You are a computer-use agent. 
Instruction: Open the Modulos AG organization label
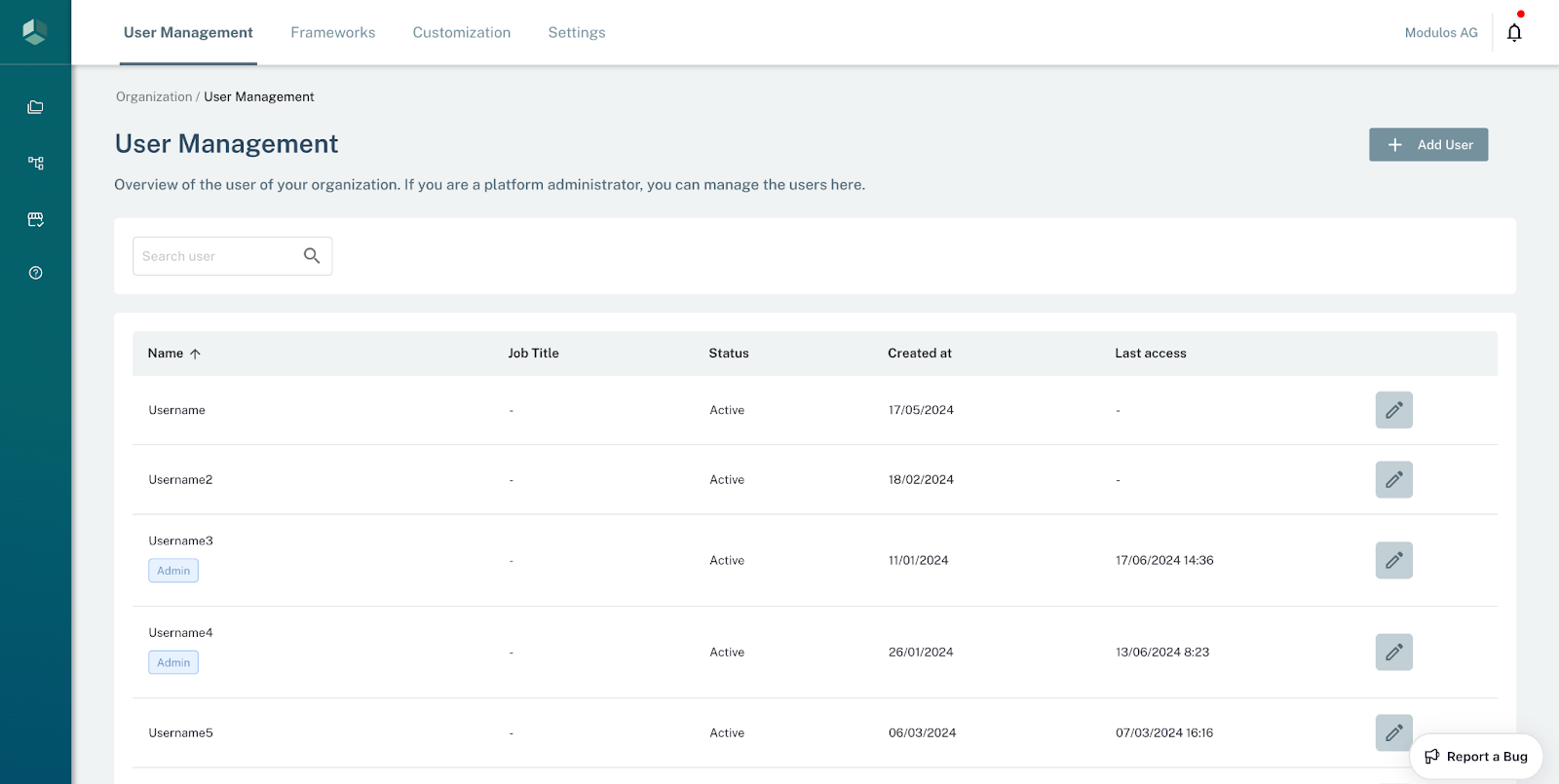pos(1441,32)
